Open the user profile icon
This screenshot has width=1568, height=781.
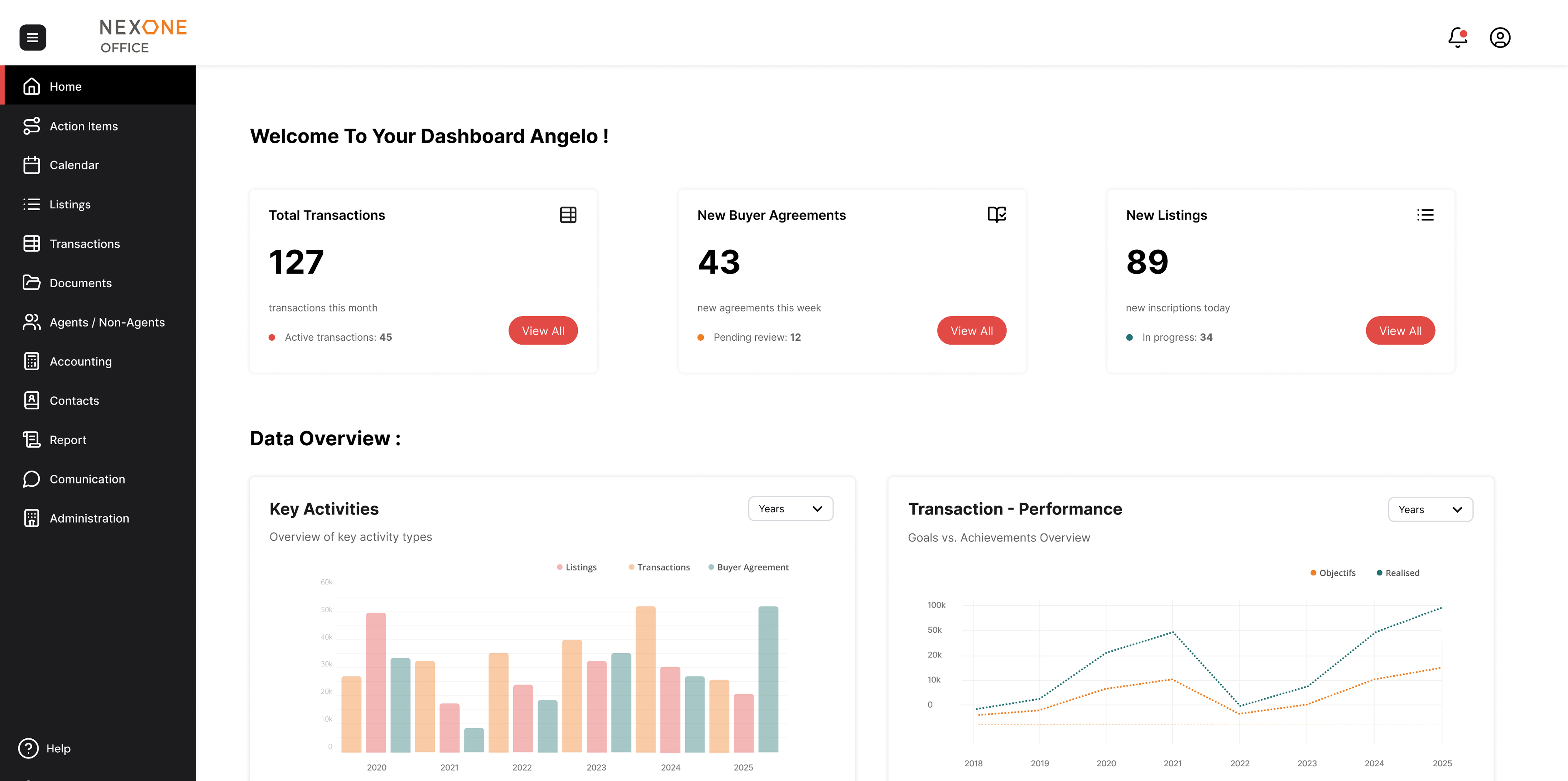(1500, 37)
